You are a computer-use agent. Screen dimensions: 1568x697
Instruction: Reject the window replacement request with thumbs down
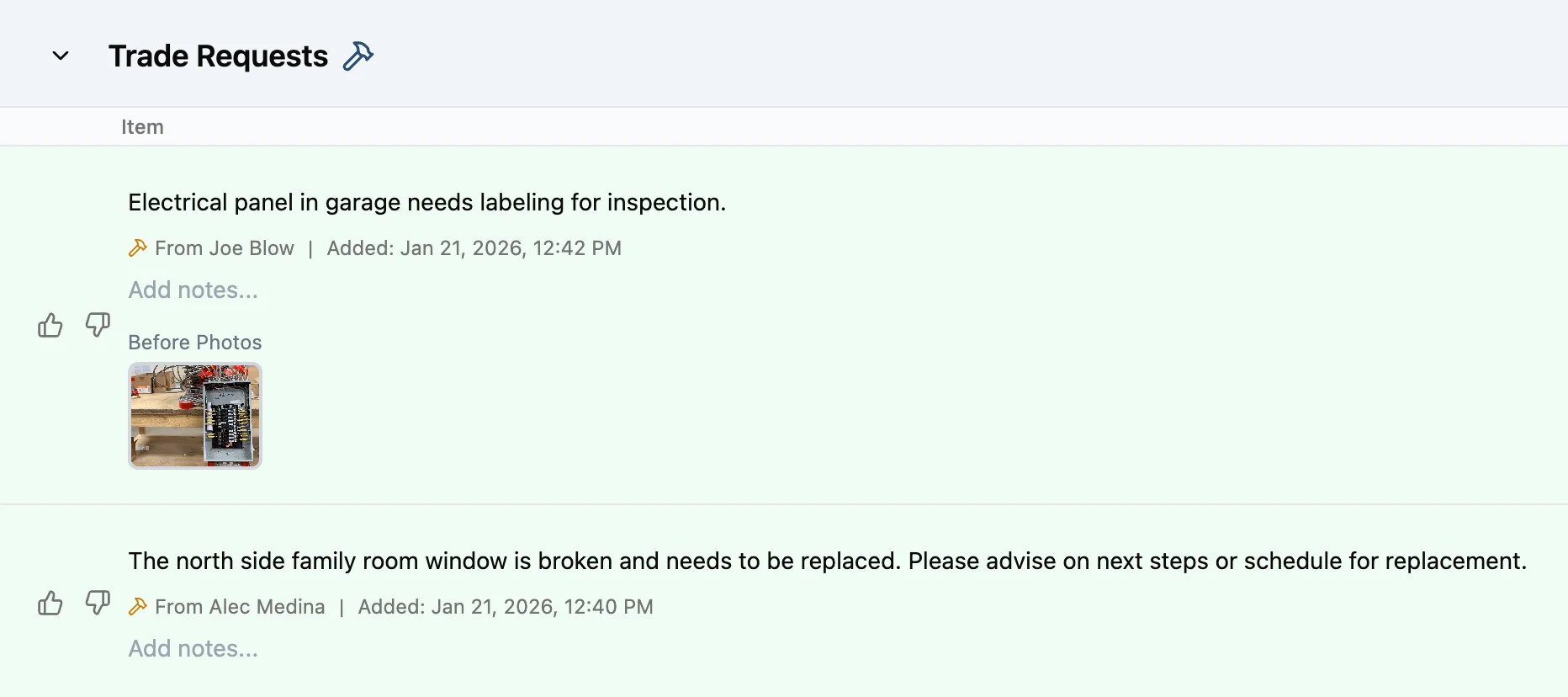[97, 604]
